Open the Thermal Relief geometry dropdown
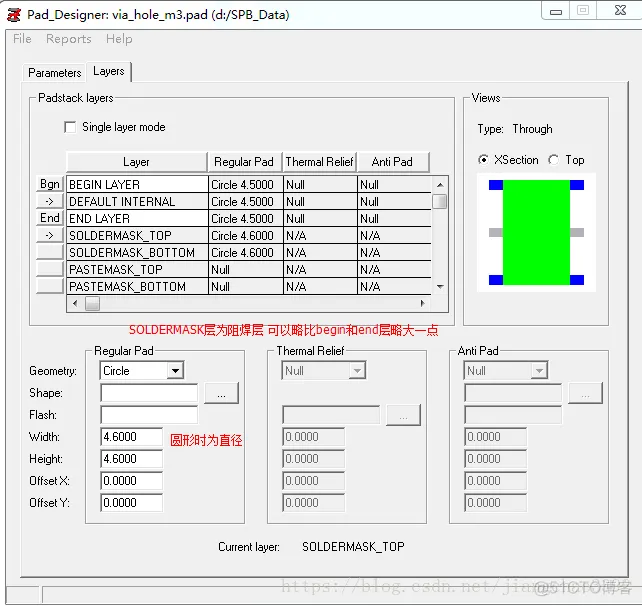This screenshot has width=642, height=606. (x=357, y=371)
